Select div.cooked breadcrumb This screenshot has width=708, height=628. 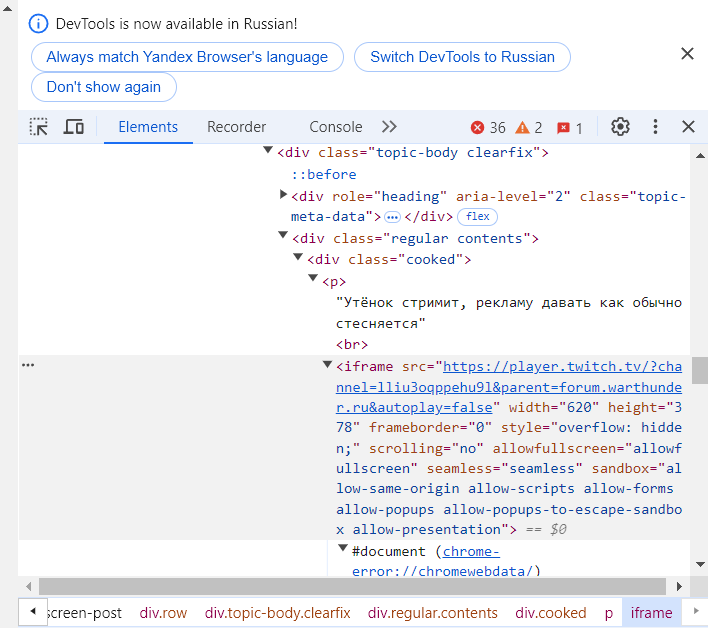tap(550, 613)
